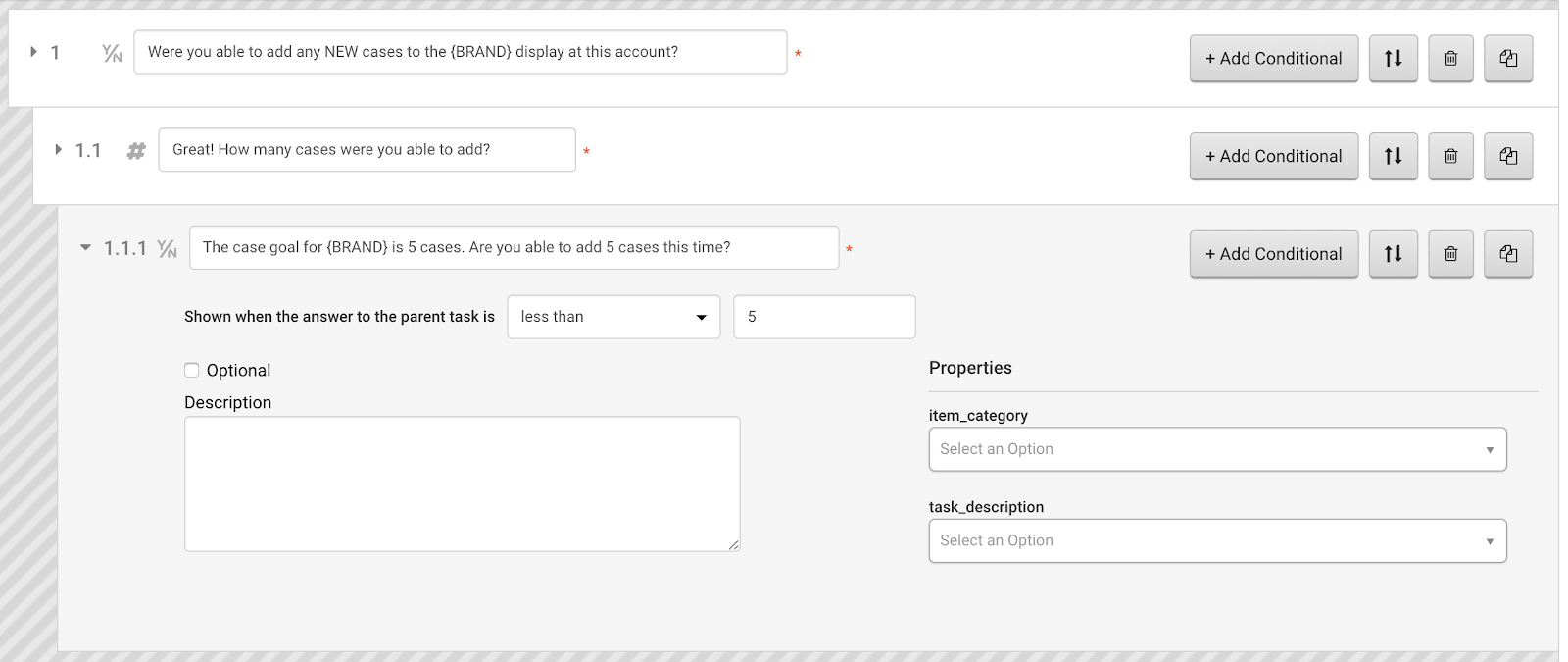Click the 'case goal for {BRAND}' question field
1568x662 pixels.
tap(514, 247)
